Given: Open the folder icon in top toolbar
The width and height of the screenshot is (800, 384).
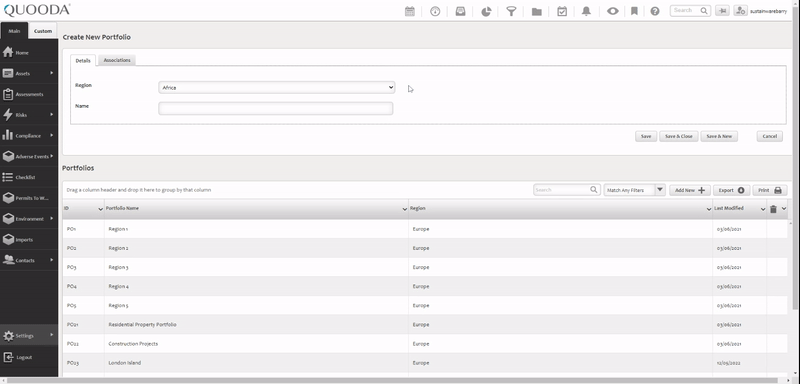Looking at the screenshot, I should (537, 11).
